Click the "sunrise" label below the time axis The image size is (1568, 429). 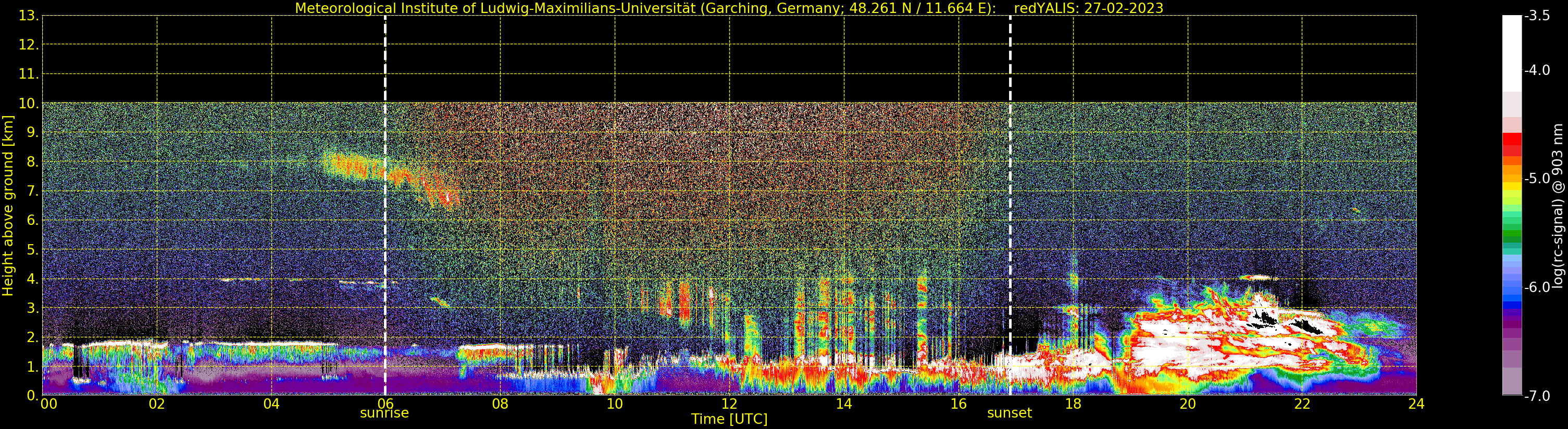(x=384, y=413)
